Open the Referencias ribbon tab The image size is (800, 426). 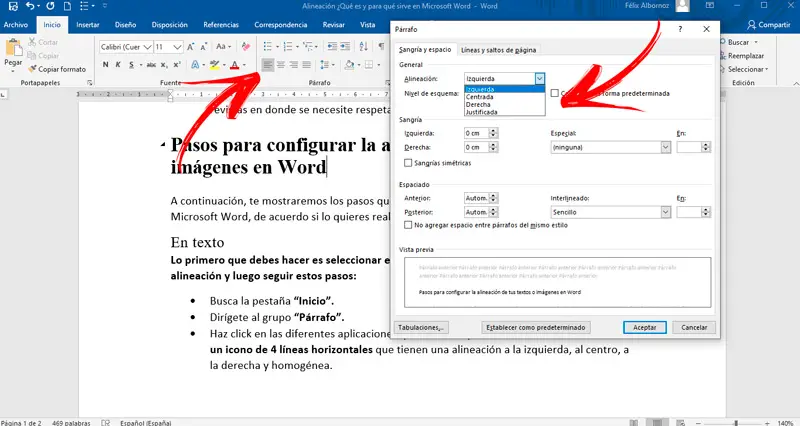221,24
